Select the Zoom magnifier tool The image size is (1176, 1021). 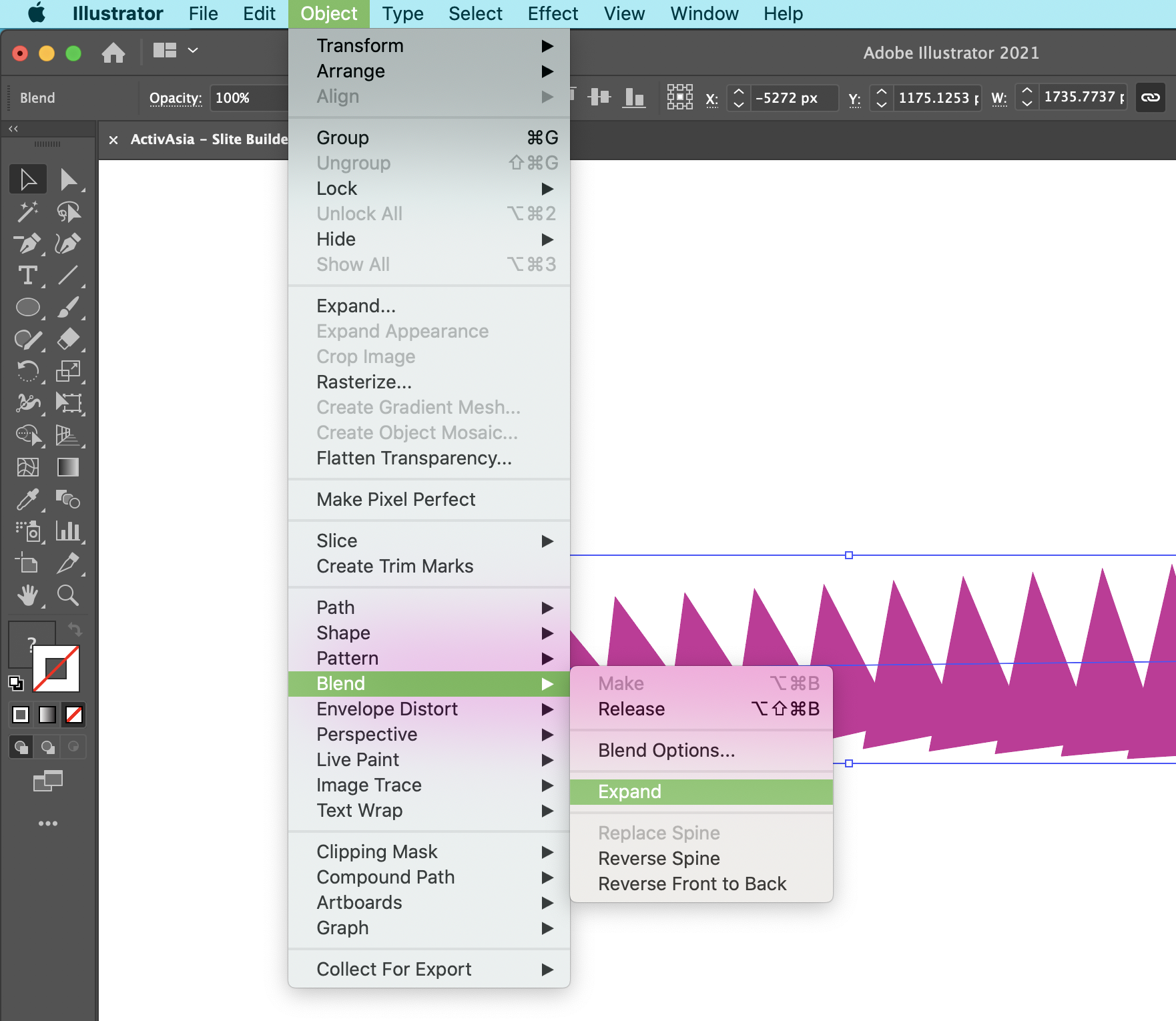click(68, 595)
